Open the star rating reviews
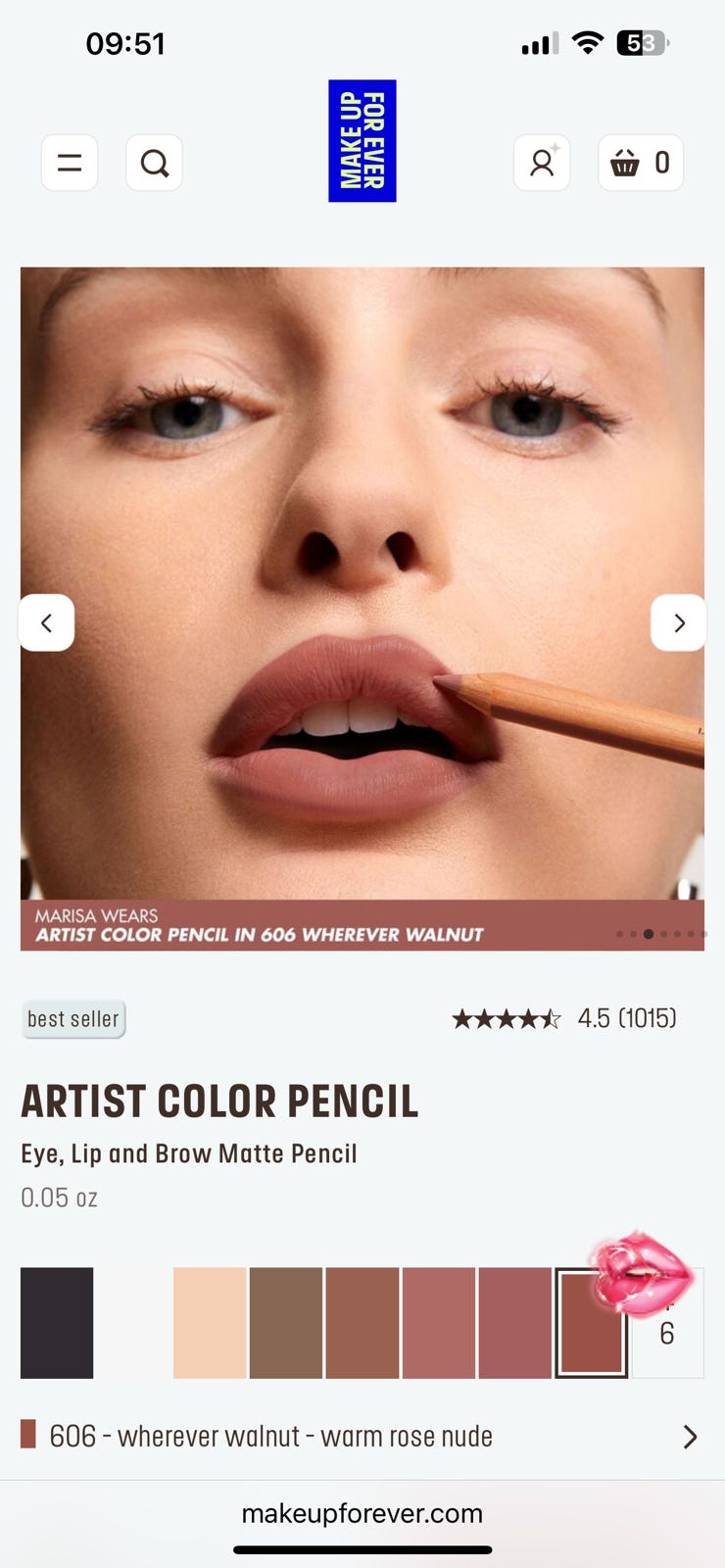This screenshot has width=725, height=1568. pyautogui.click(x=564, y=1018)
